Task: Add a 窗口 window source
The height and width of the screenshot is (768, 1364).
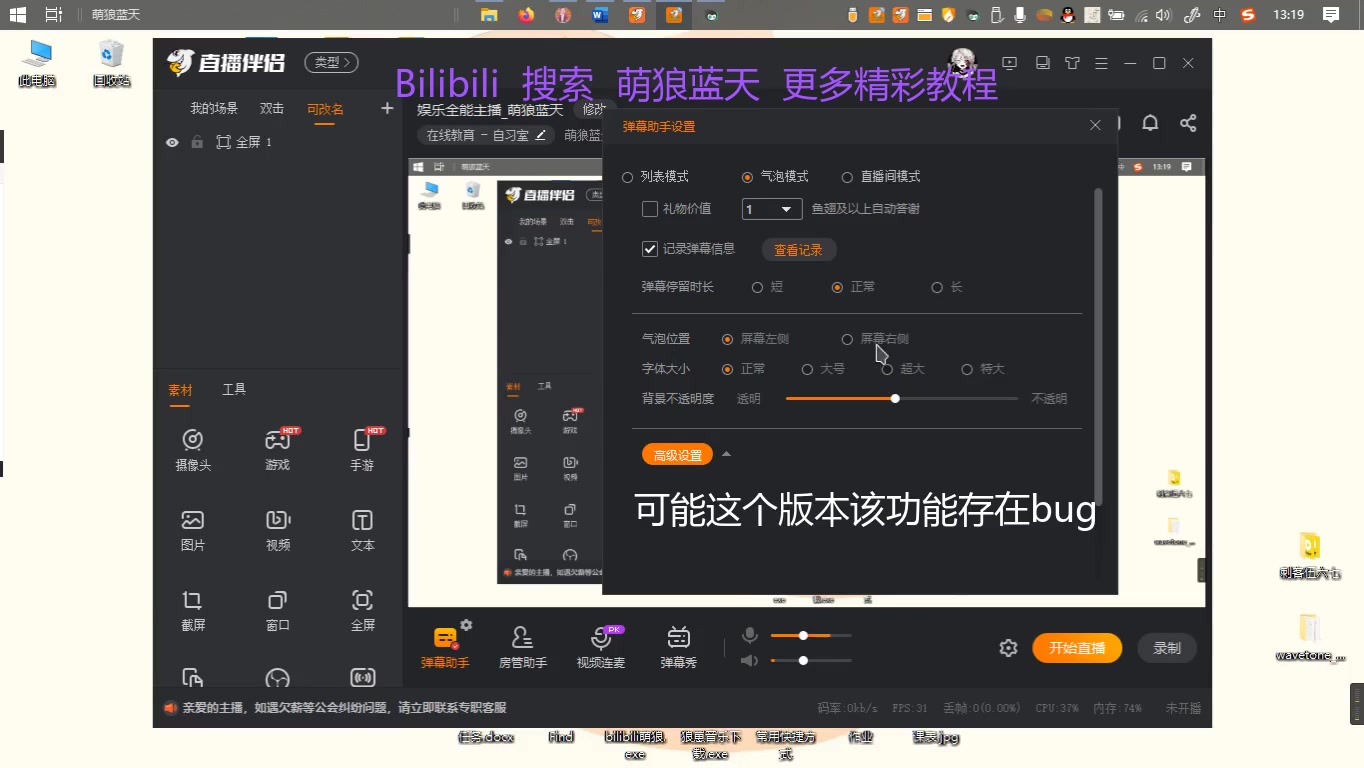Action: pos(278,611)
